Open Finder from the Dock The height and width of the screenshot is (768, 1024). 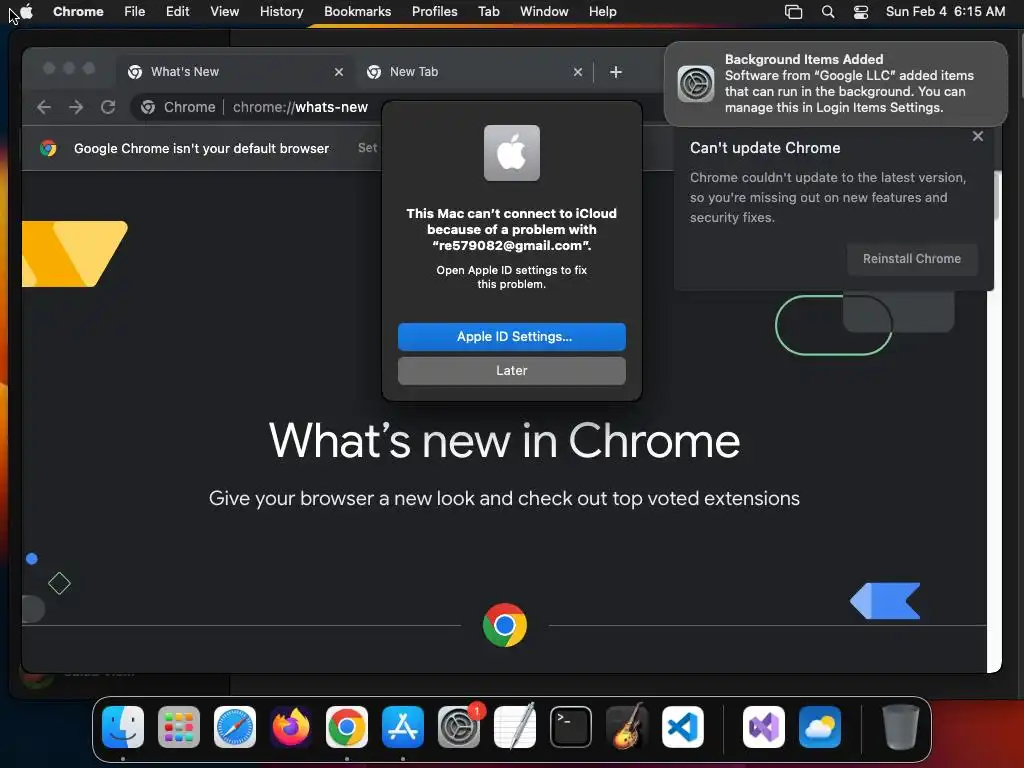tap(123, 727)
